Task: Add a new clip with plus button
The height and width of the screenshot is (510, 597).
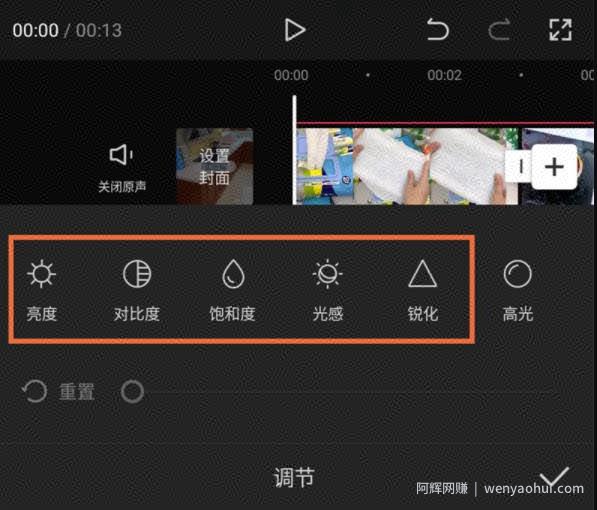Action: pos(554,167)
